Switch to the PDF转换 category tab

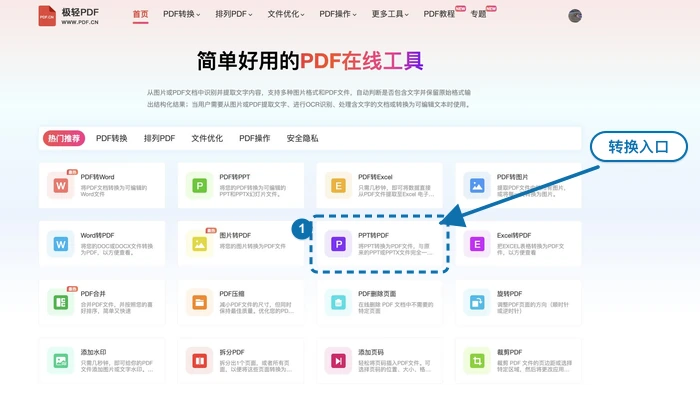pos(112,138)
